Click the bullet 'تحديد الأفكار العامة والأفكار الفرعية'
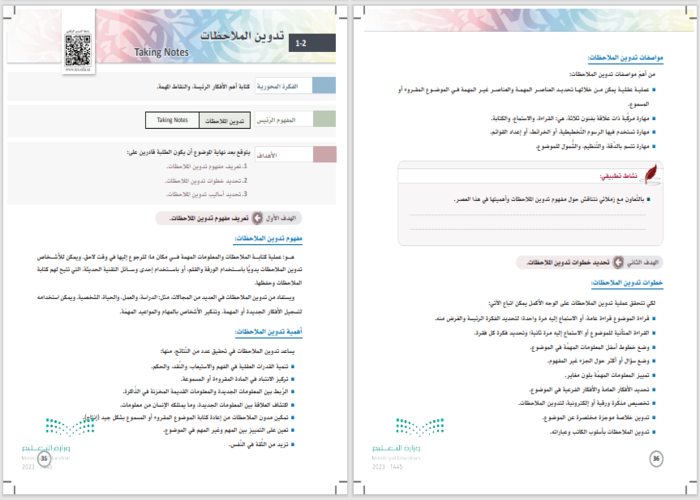Image resolution: width=700 pixels, height=500 pixels. tap(592, 390)
